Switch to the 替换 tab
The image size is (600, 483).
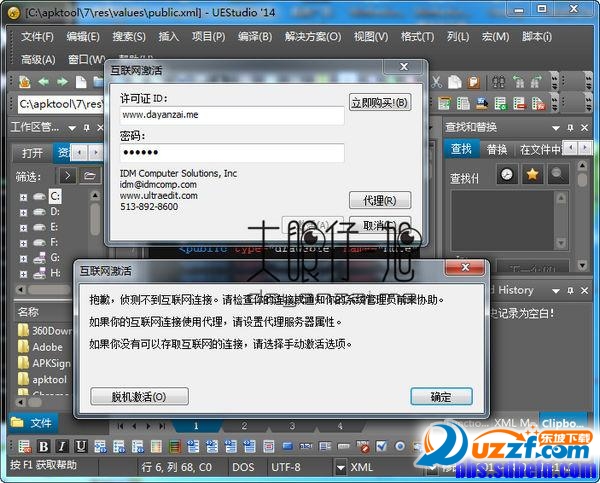click(497, 150)
